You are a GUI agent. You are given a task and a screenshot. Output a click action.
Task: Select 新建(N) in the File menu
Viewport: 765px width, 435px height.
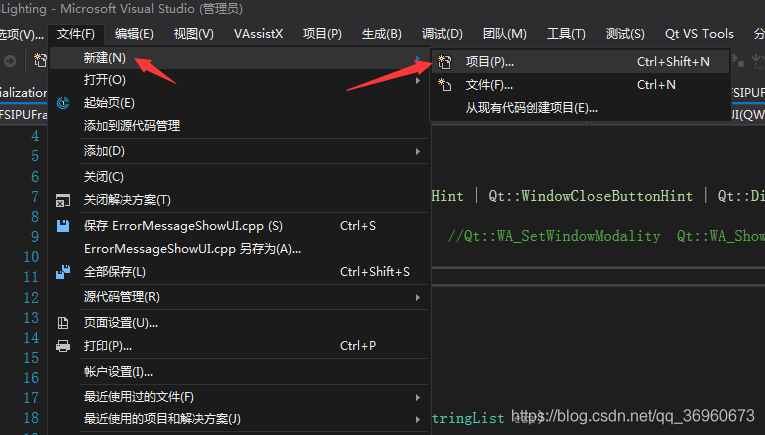click(x=239, y=58)
